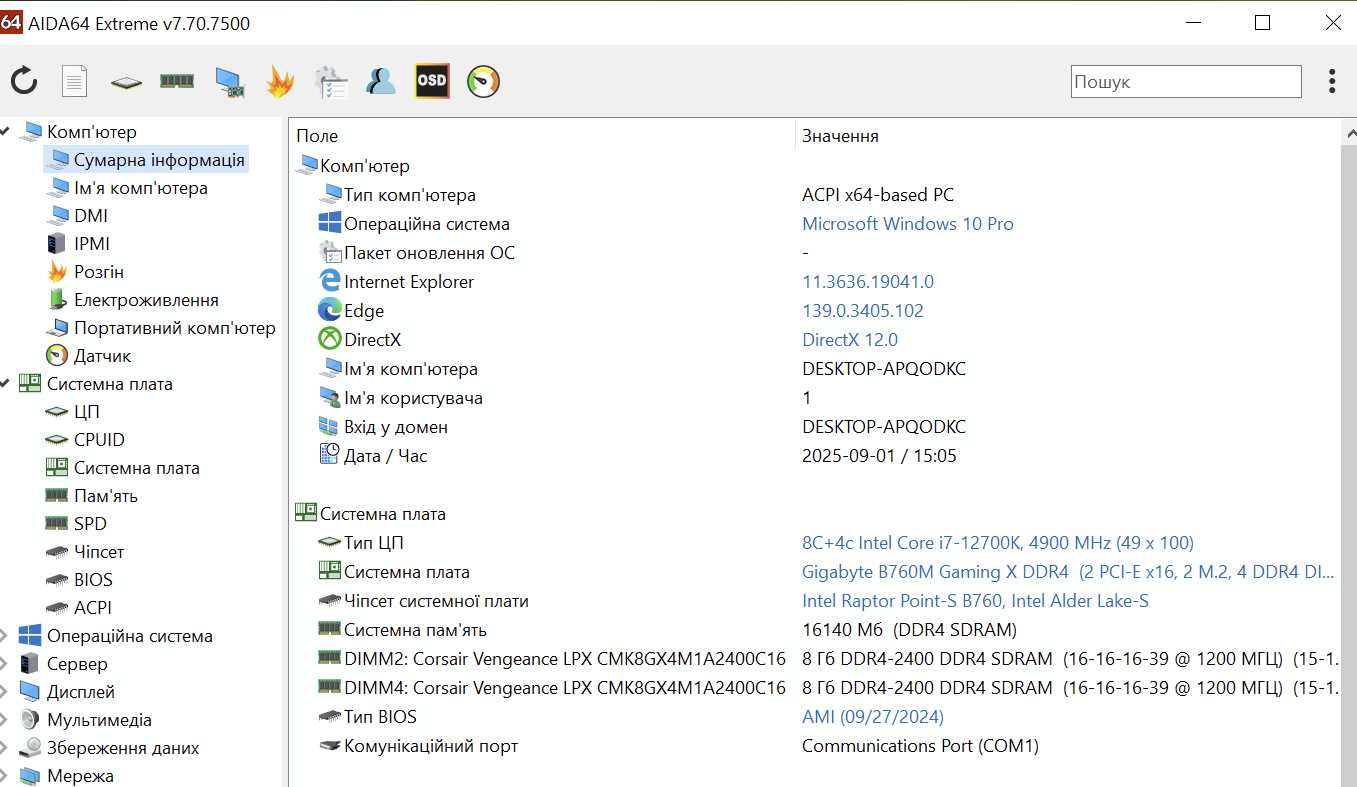
Task: Open Gigabyte B760M Gaming X DDR4 link
Action: click(x=1068, y=572)
